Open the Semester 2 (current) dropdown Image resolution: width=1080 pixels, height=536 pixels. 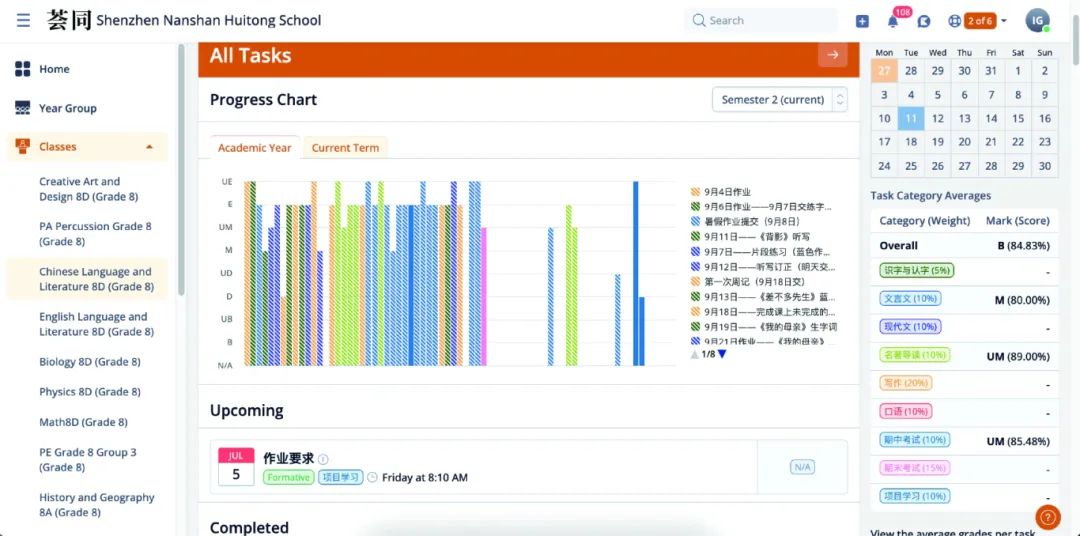click(779, 100)
